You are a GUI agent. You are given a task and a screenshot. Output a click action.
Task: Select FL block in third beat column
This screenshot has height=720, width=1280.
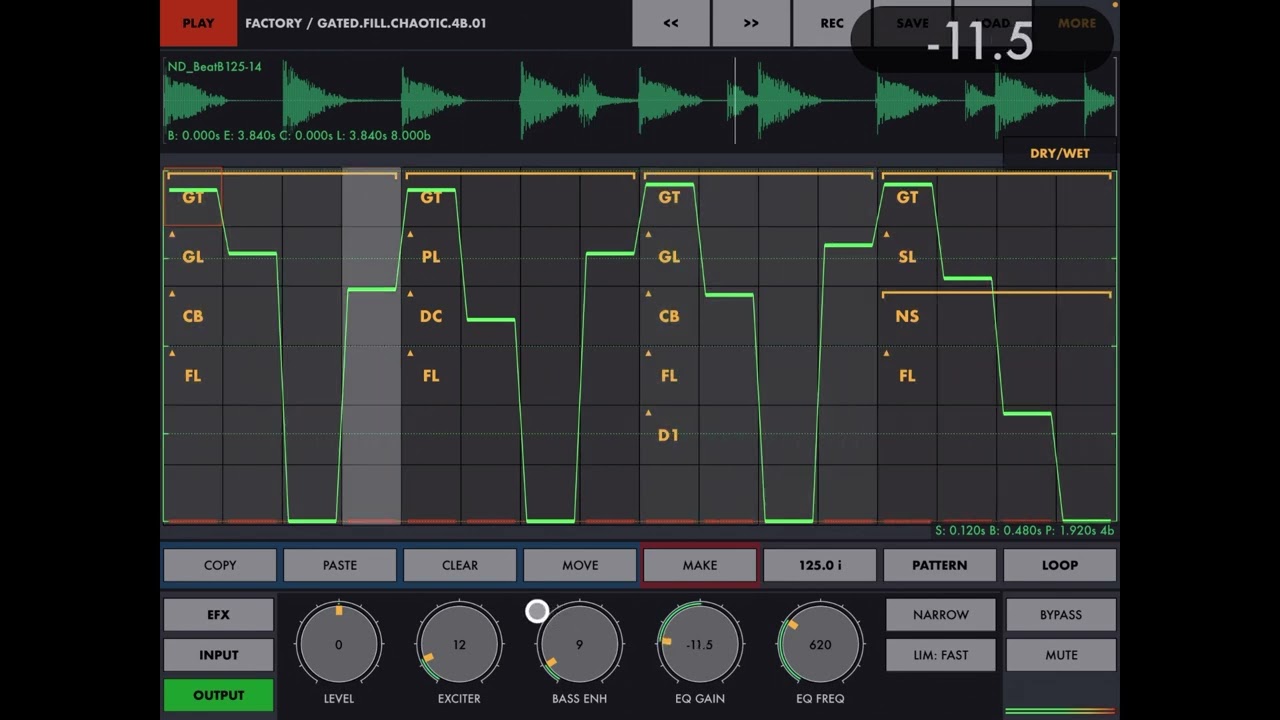(x=669, y=376)
